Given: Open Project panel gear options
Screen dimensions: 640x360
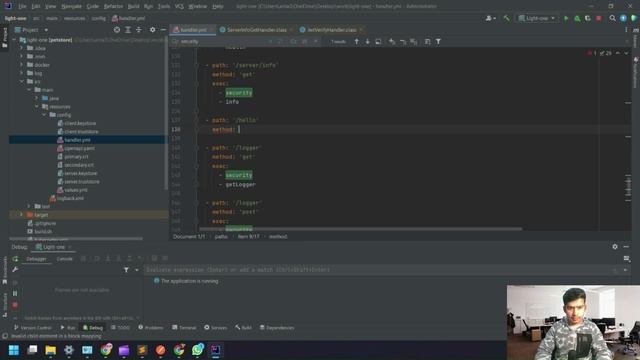Looking at the screenshot, I should coord(152,30).
